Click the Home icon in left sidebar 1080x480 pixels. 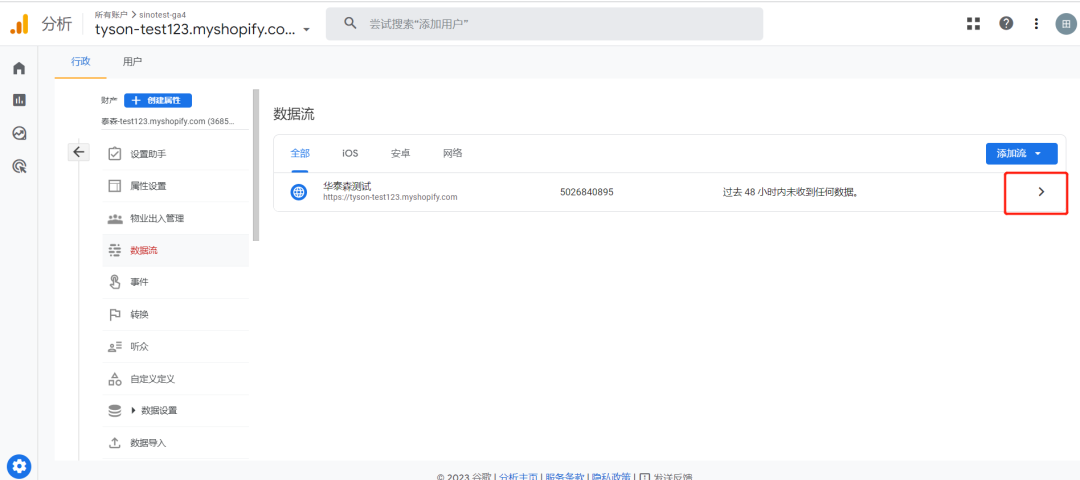(18, 68)
